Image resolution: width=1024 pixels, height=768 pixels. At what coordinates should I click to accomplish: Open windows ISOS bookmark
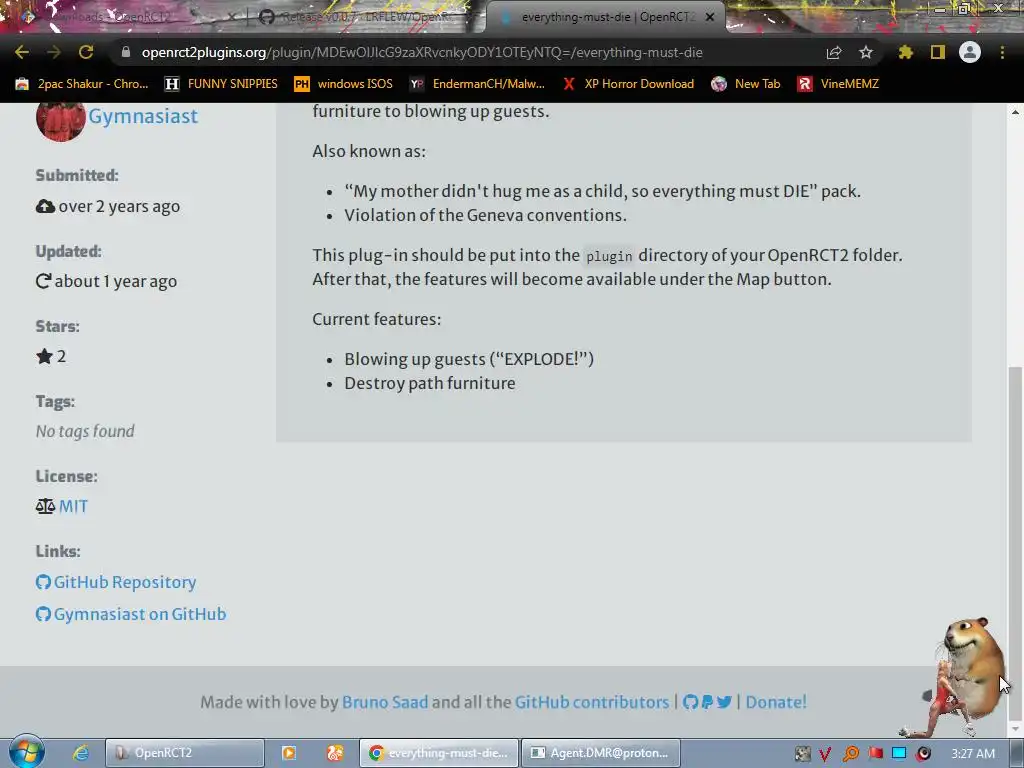pos(344,84)
